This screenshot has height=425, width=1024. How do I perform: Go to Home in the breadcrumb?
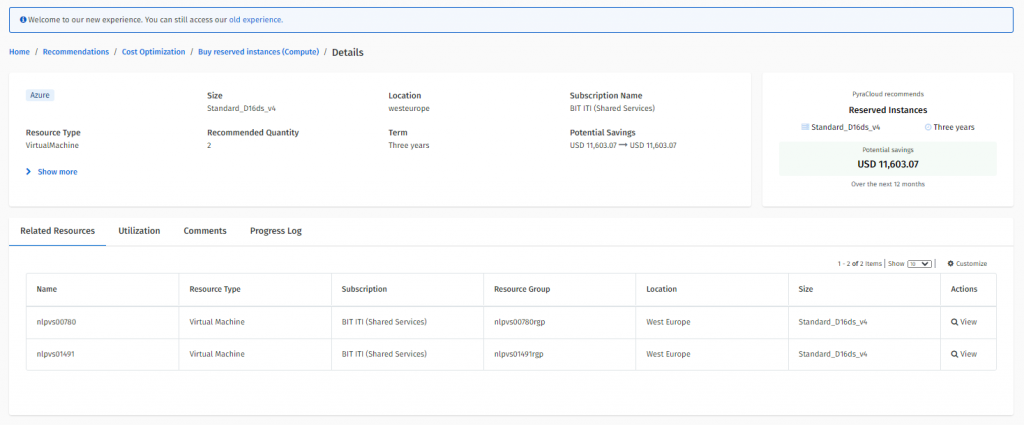pos(19,52)
